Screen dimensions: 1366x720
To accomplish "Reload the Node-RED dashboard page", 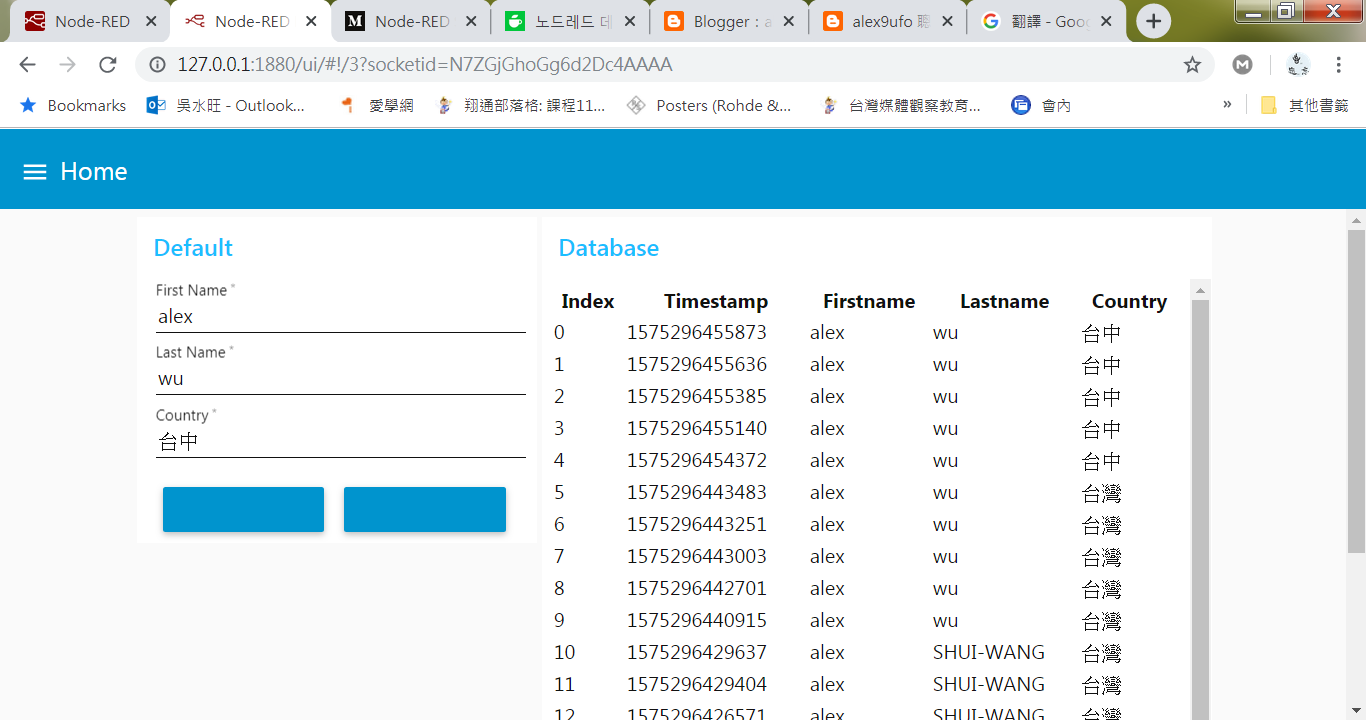I will (107, 62).
